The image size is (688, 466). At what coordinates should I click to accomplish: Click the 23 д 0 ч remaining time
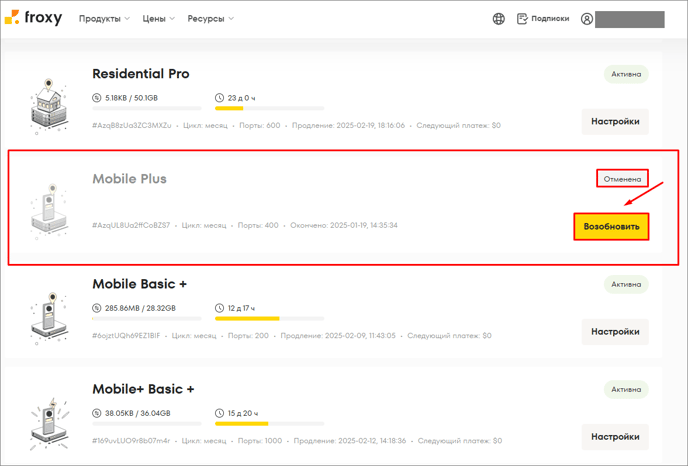[241, 98]
